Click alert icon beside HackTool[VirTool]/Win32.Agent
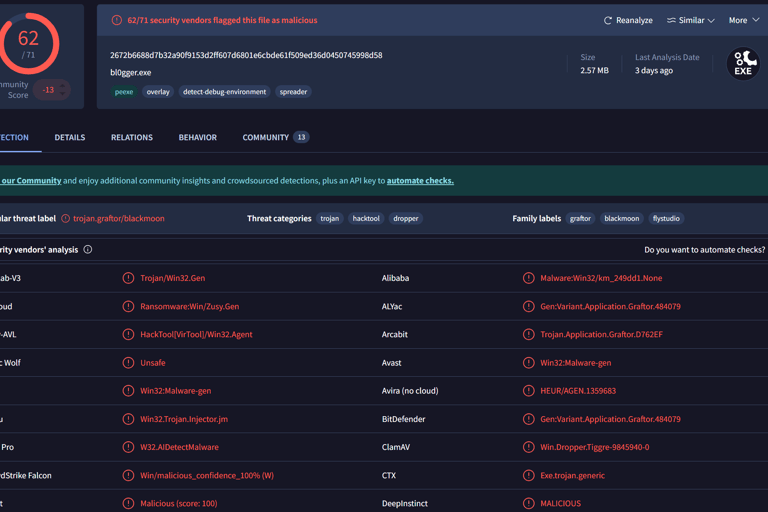 point(128,335)
